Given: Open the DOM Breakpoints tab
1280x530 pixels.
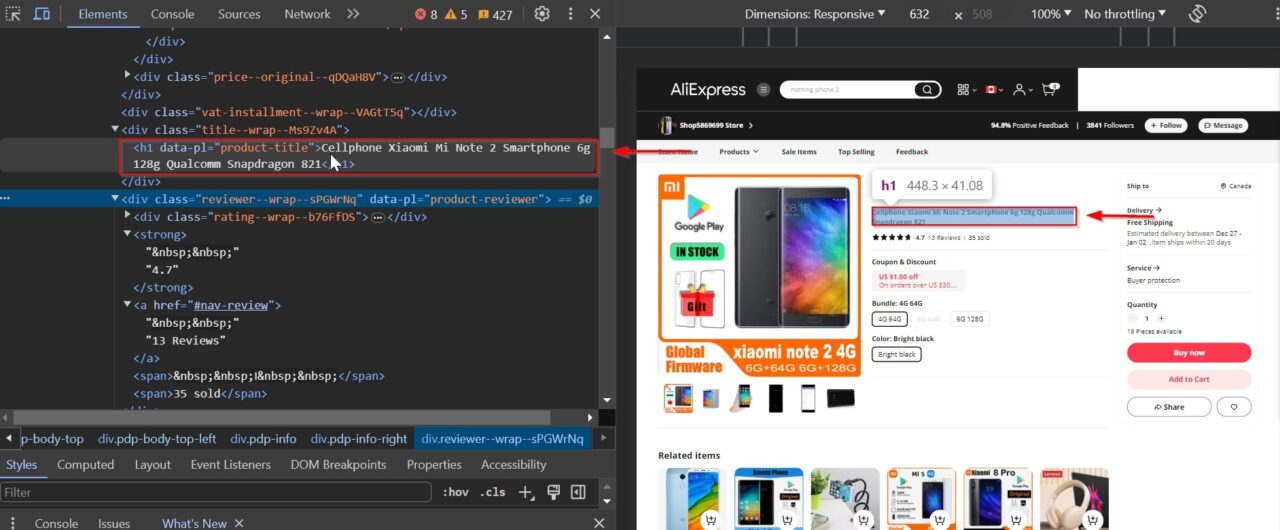Looking at the screenshot, I should [338, 464].
